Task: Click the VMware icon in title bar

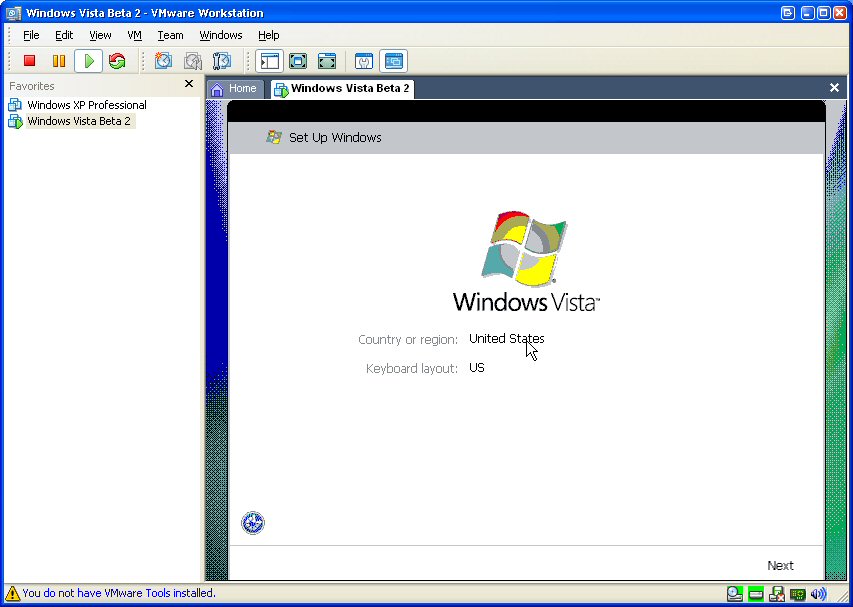Action: (13, 13)
